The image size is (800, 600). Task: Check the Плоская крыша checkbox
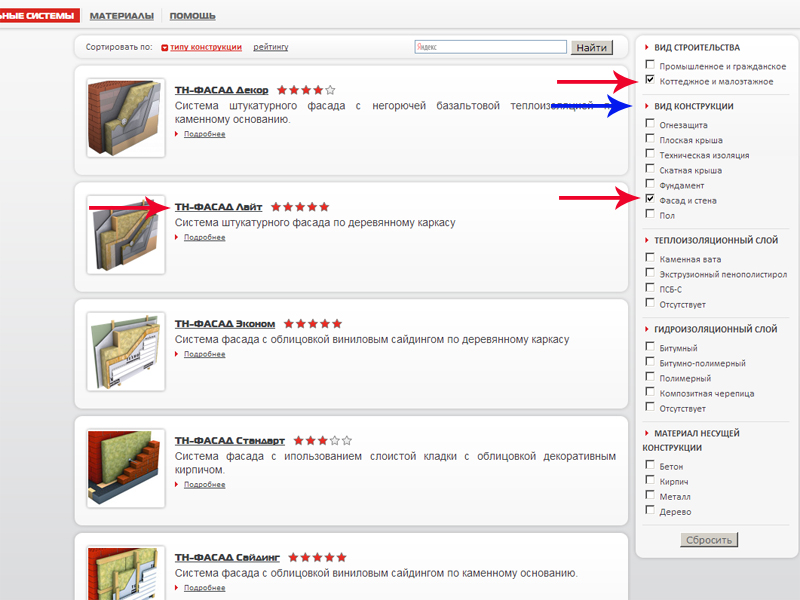[650, 138]
